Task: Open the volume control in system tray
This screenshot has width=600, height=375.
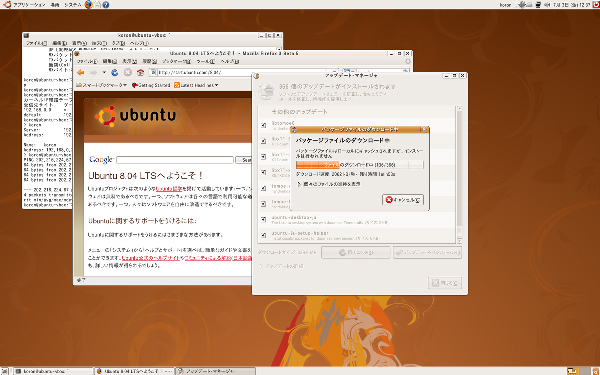Action: coord(546,5)
